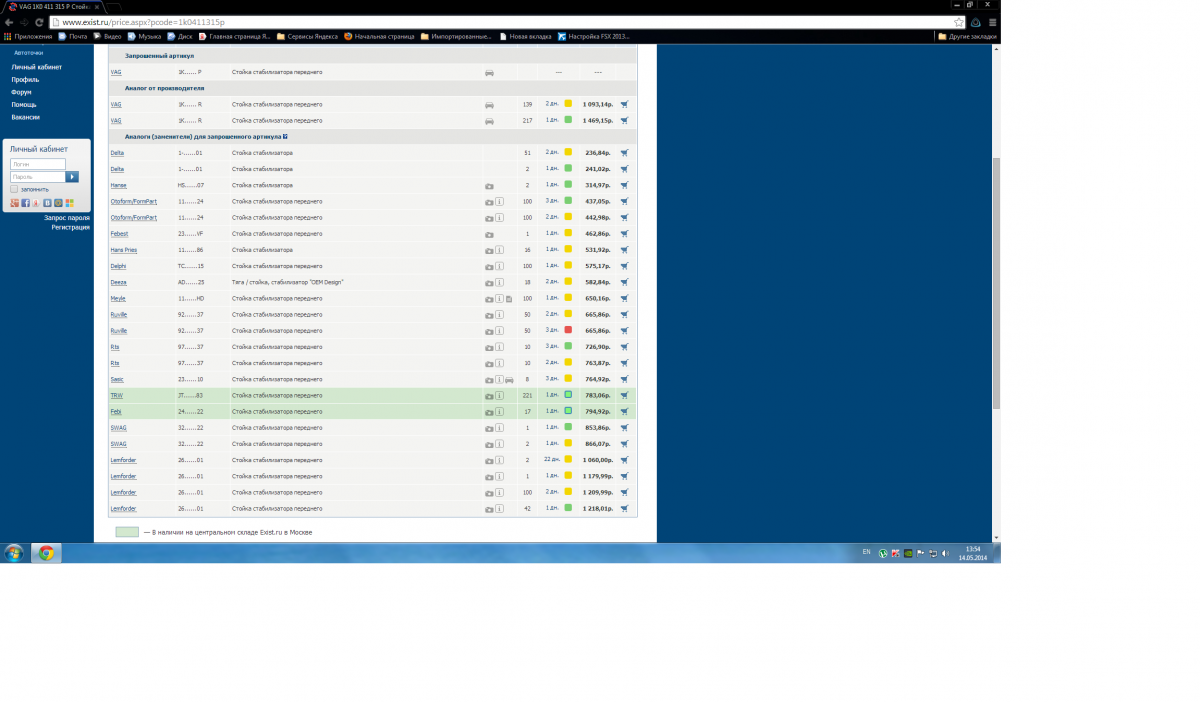Viewport: 1200px width, 702px height.
Task: Add VAG 1 093,14р part to cart
Action: coord(624,104)
